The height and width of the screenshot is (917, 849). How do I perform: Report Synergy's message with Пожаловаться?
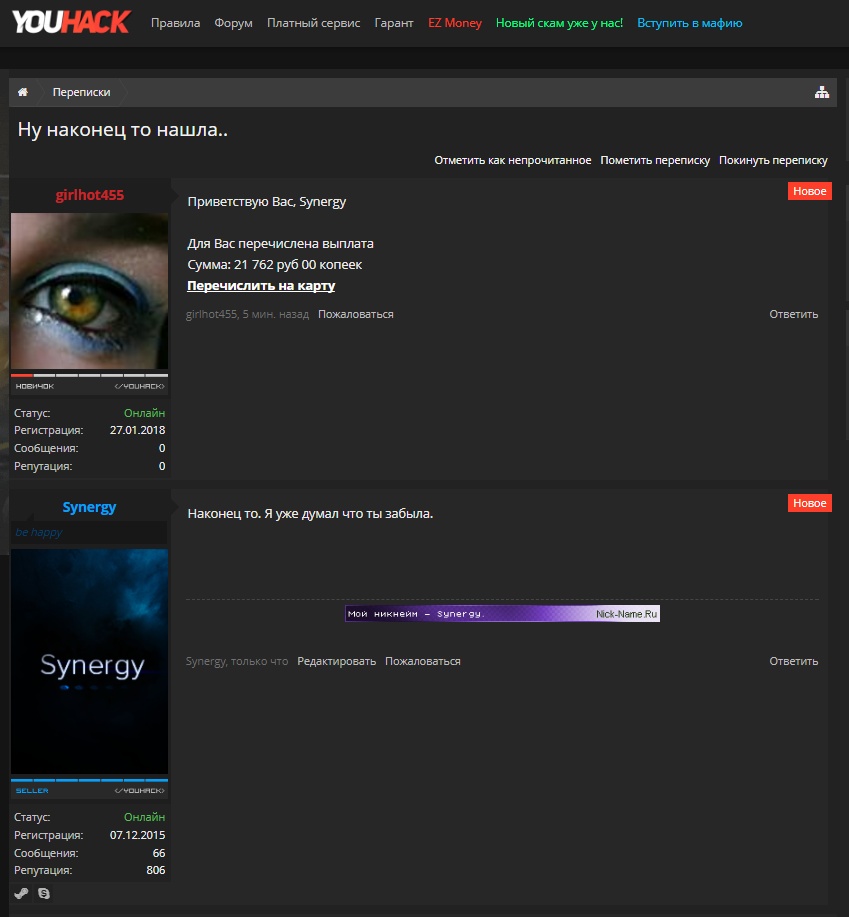pyautogui.click(x=423, y=661)
